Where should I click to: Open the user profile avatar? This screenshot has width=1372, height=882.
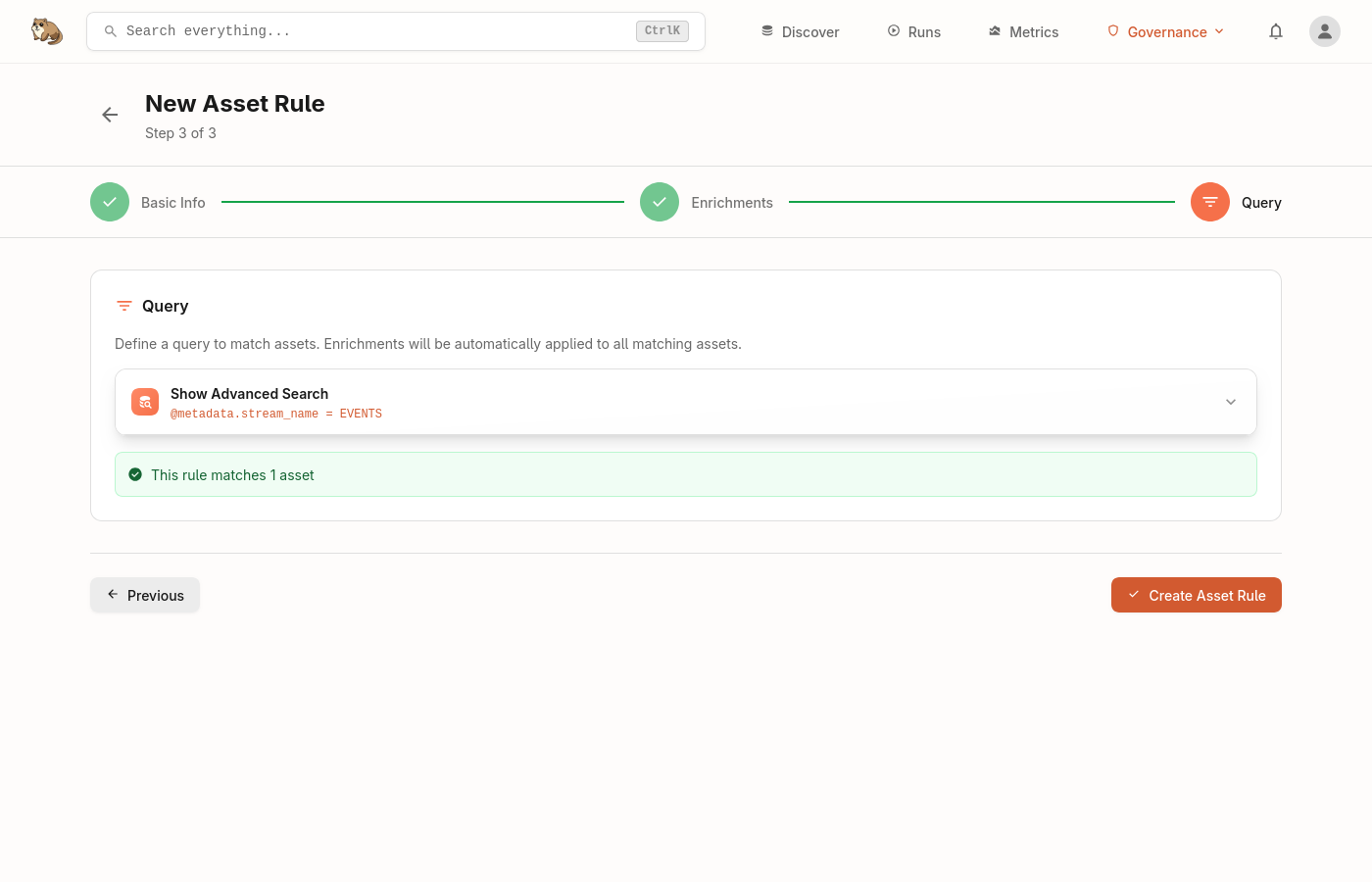tap(1324, 31)
